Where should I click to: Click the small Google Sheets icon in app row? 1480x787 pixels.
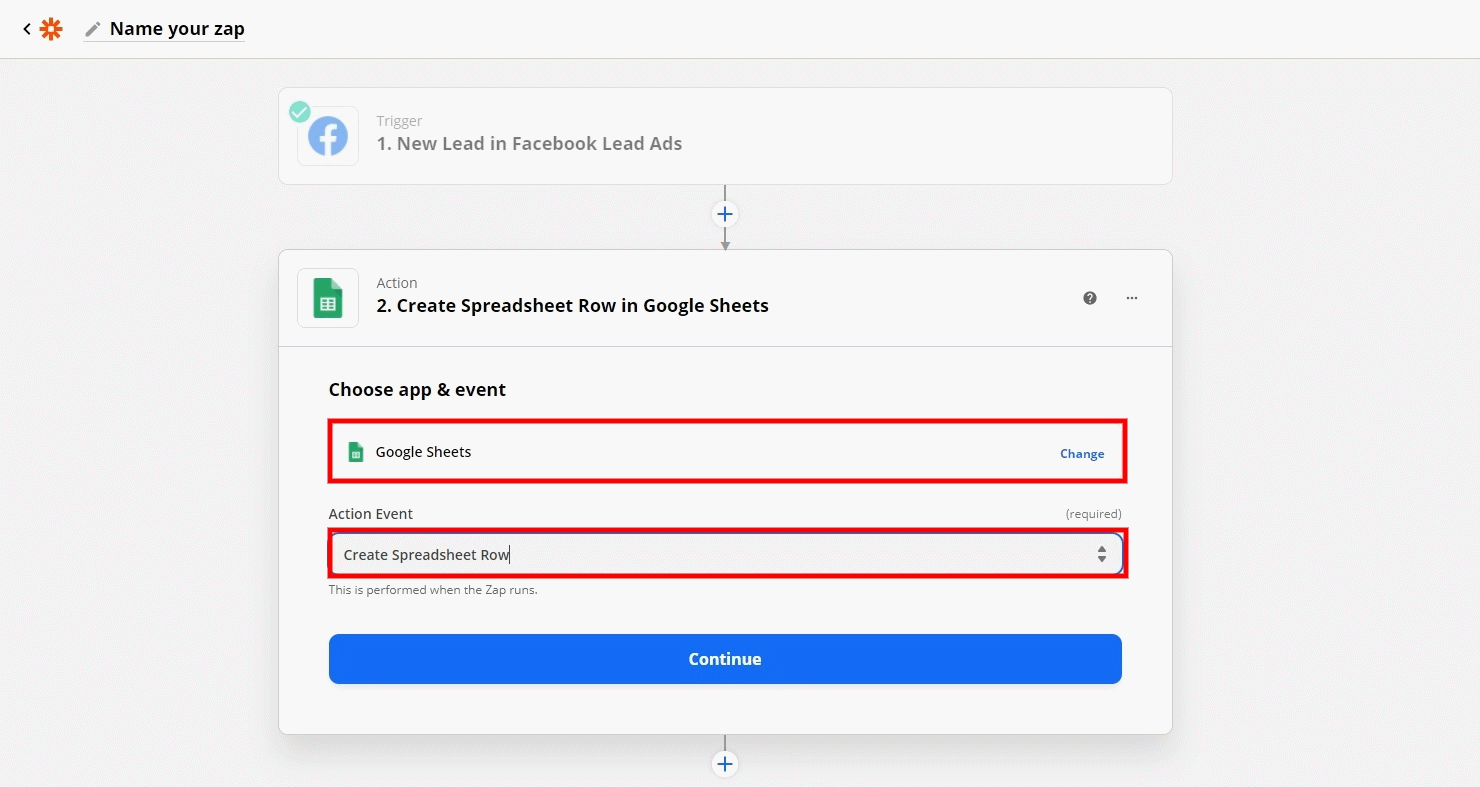[x=355, y=452]
